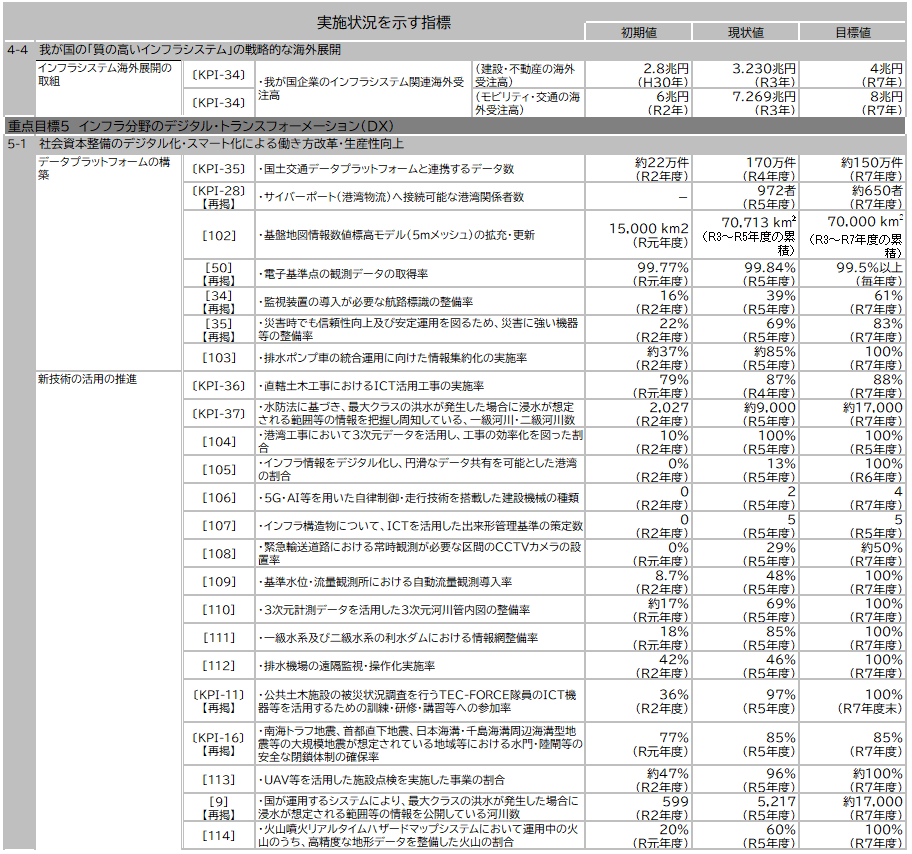Click initial value 2,027

669,408
